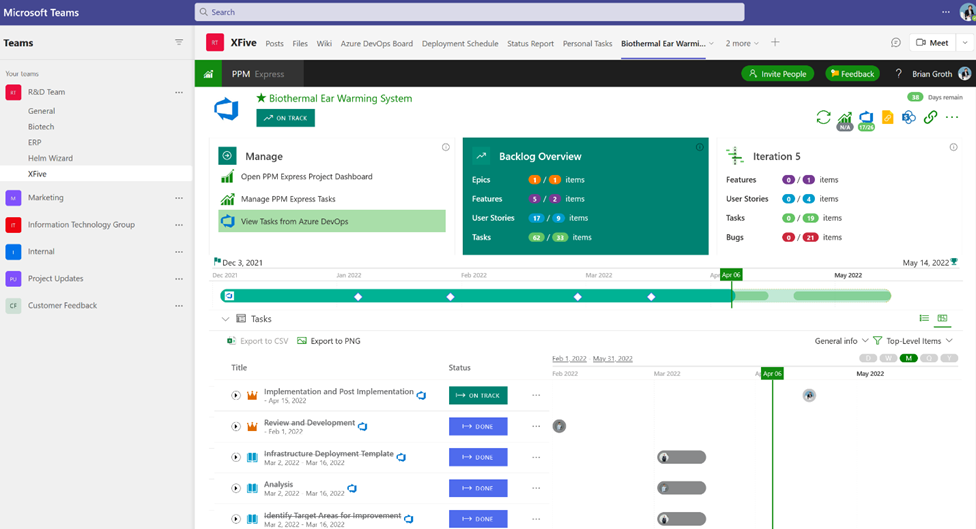Screen dimensions: 976x529
Task: Expand Infrastructure Deployment Template row
Action: 236,457
